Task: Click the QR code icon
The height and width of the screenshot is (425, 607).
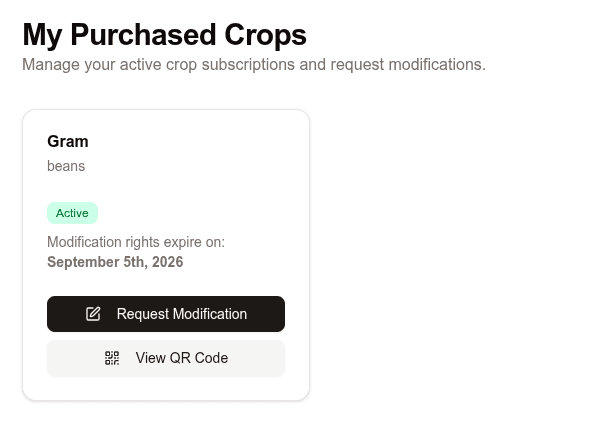Action: [112, 358]
